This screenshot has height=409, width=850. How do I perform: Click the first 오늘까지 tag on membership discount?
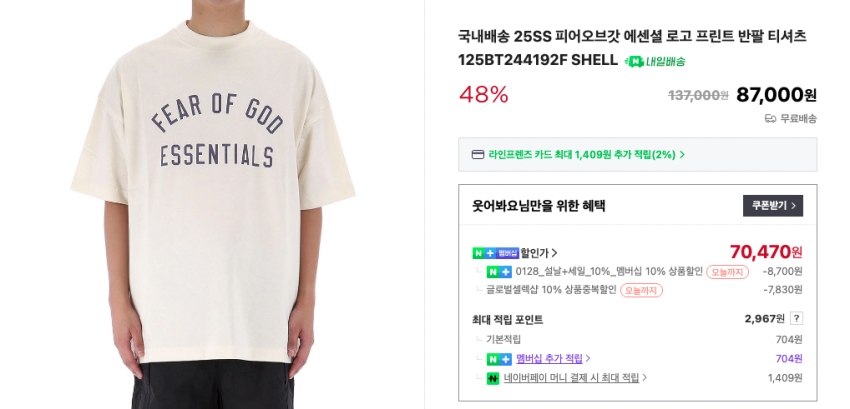point(727,272)
